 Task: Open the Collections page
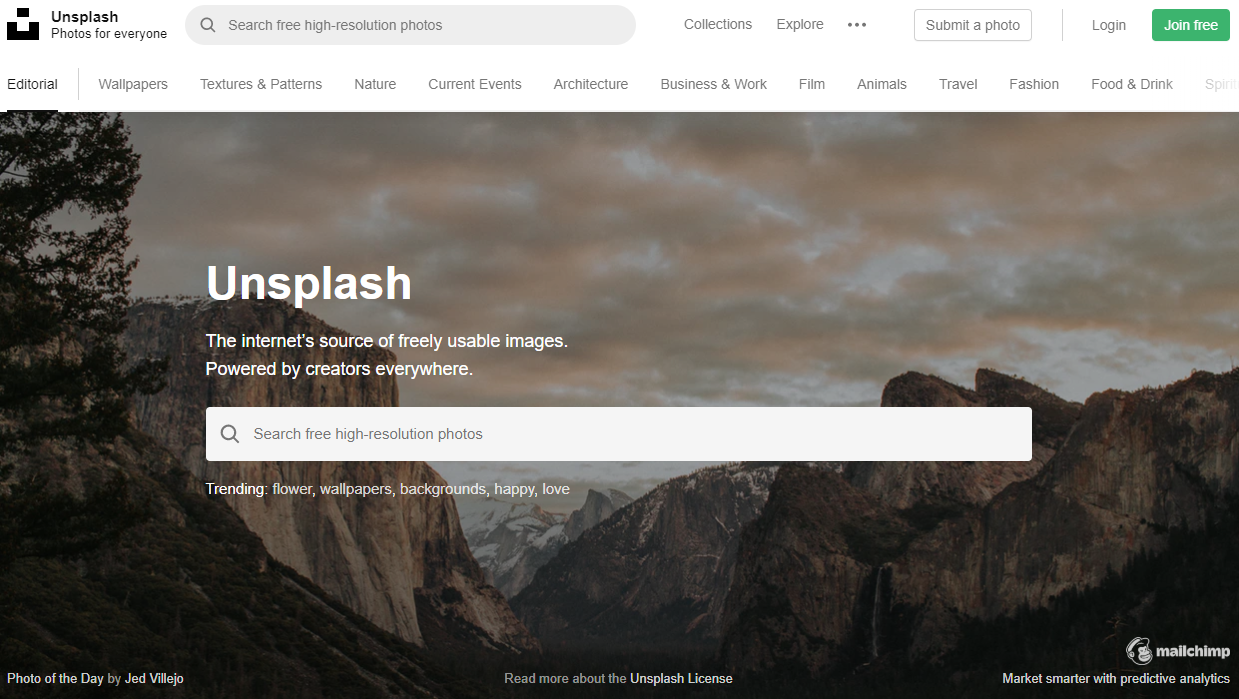(718, 25)
